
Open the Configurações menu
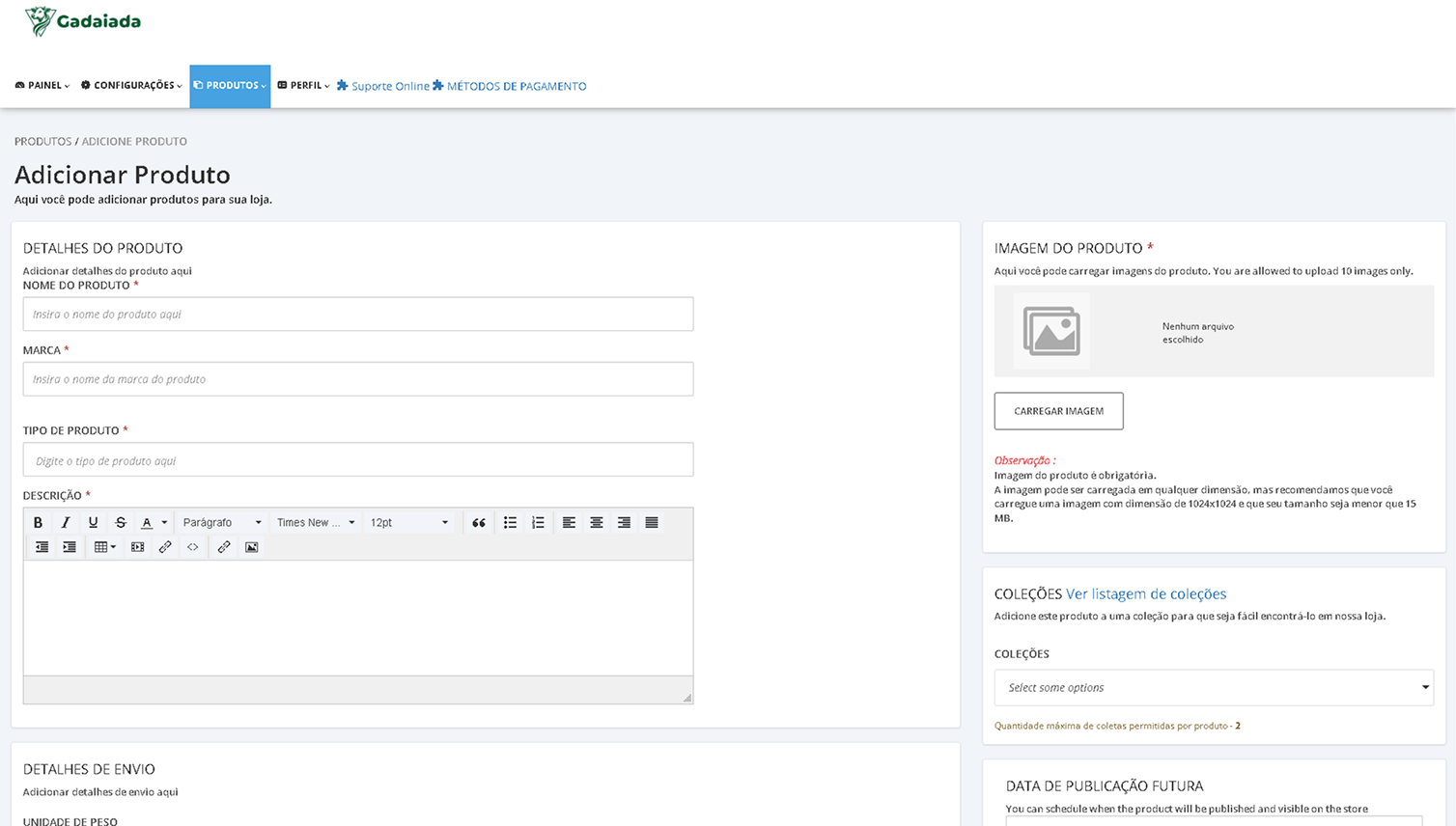[131, 86]
